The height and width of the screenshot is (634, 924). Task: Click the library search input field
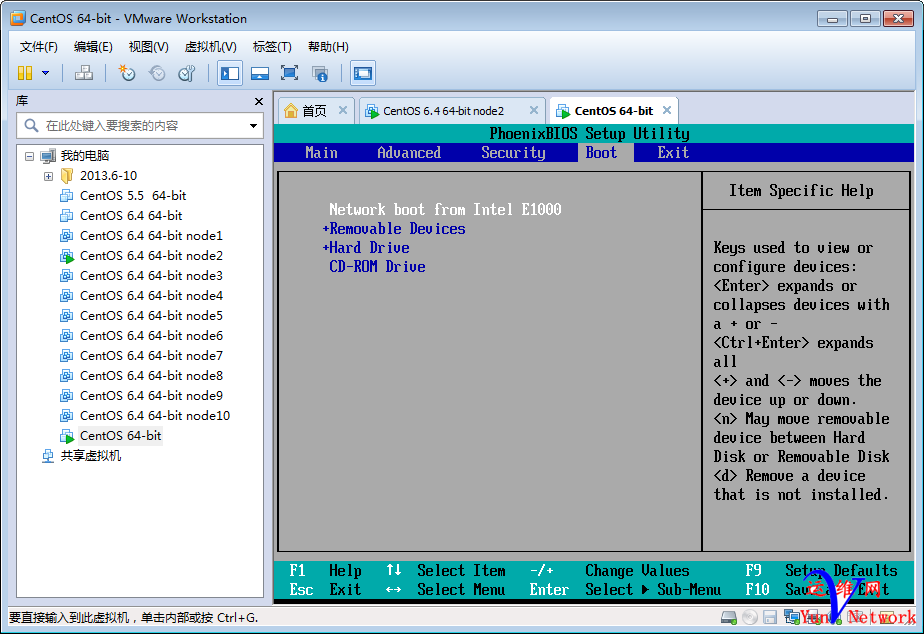point(140,126)
